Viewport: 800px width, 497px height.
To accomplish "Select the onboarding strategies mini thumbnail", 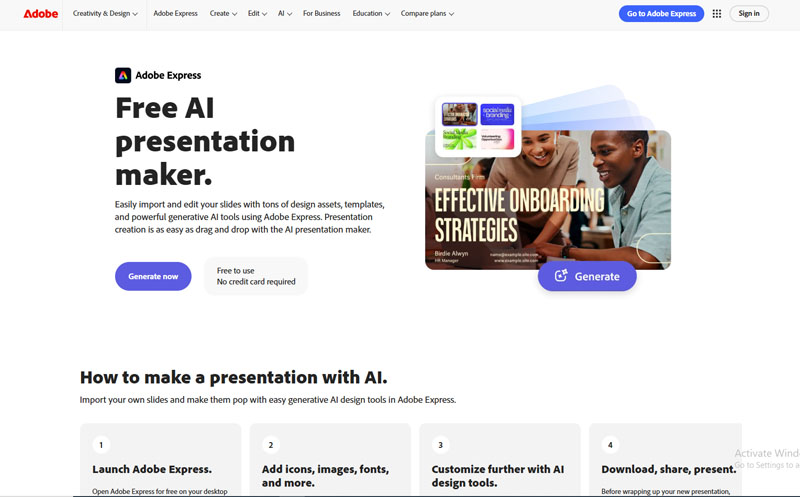I will (460, 114).
